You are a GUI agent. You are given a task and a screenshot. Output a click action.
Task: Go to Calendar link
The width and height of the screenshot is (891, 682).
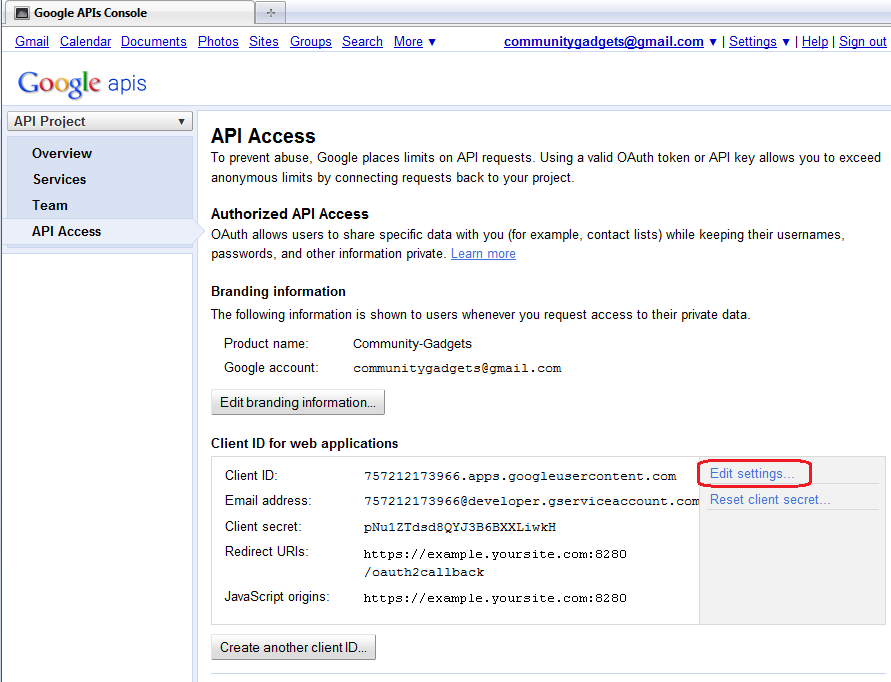coord(85,41)
